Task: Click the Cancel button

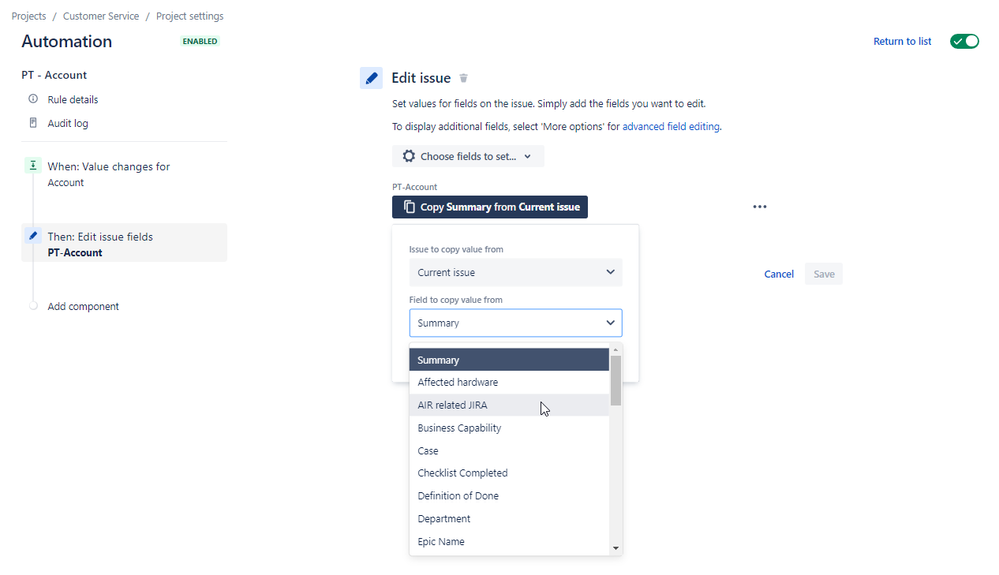Action: click(x=779, y=274)
